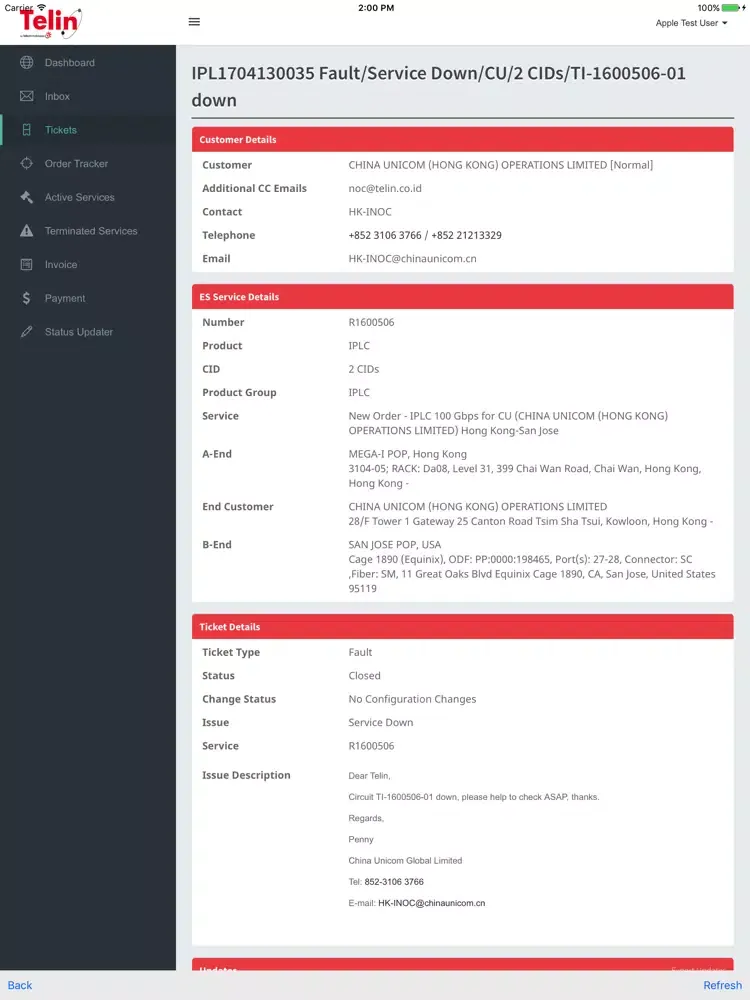Click the Active Services gavel icon
The width and height of the screenshot is (750, 1000).
pos(26,197)
